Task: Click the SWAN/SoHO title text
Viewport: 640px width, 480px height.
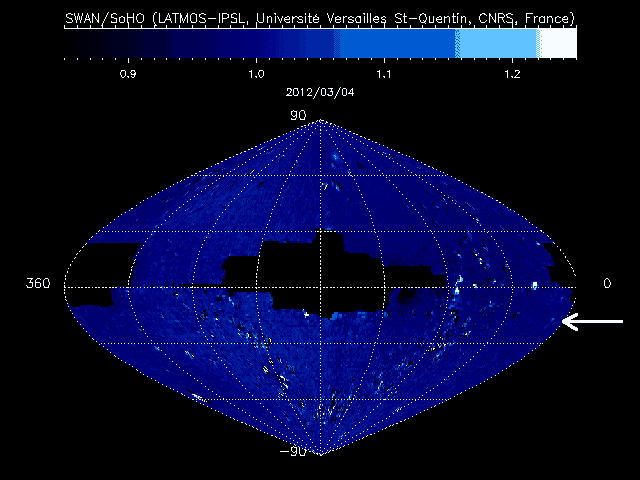Action: pyautogui.click(x=320, y=19)
